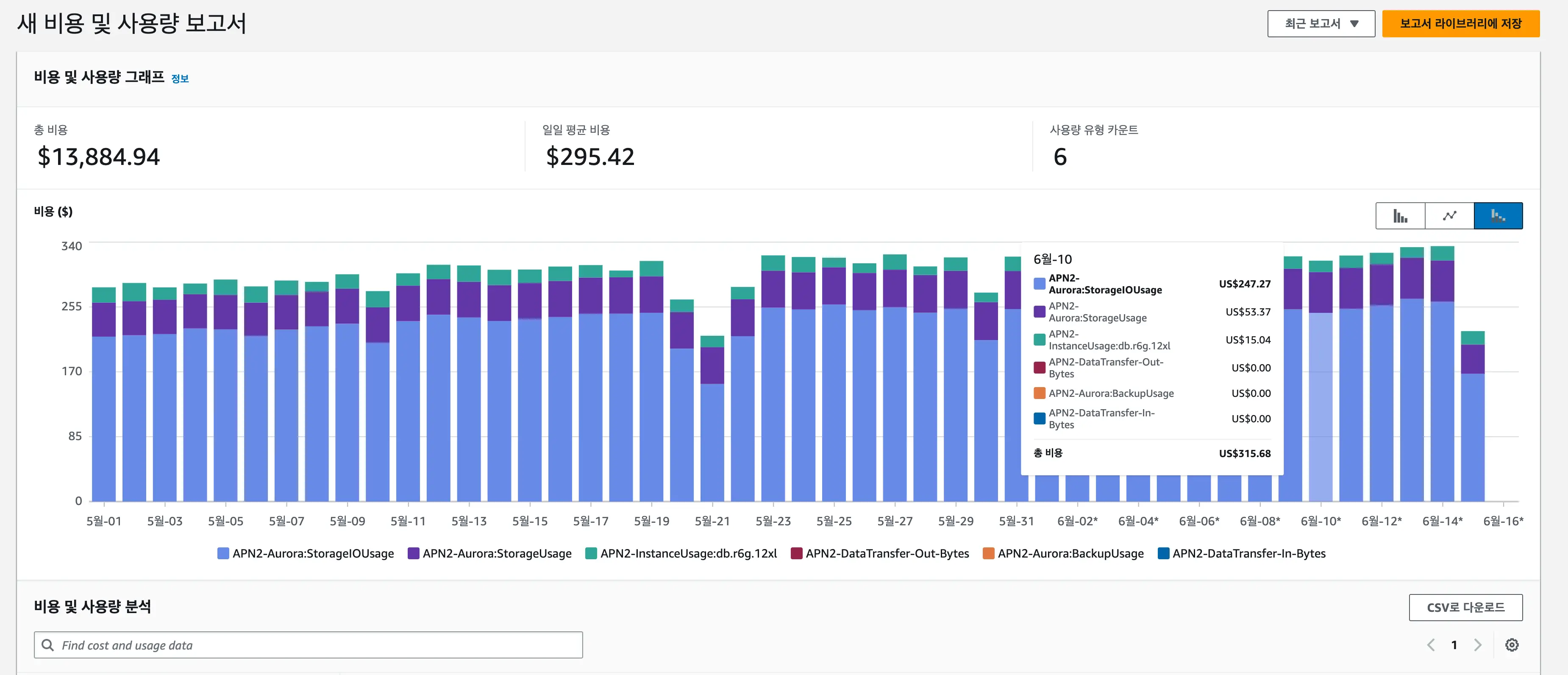Click the 5월-21 bar in chart

[712, 427]
